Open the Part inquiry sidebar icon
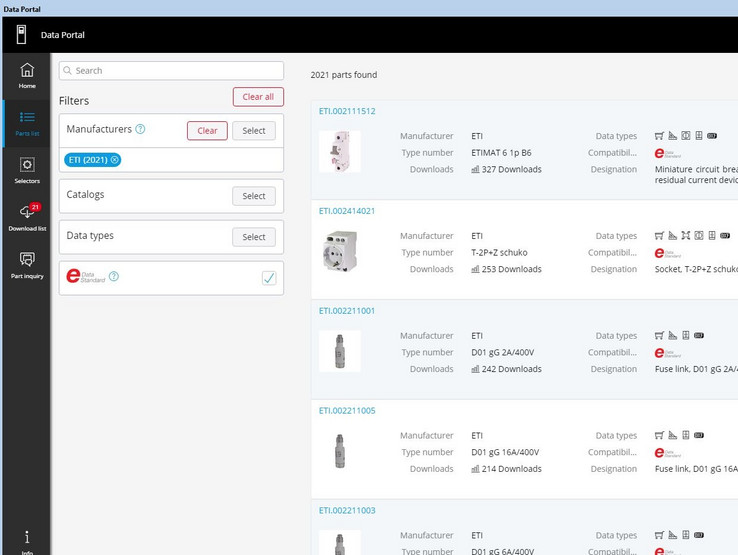Image resolution: width=738 pixels, height=555 pixels. pos(27,265)
